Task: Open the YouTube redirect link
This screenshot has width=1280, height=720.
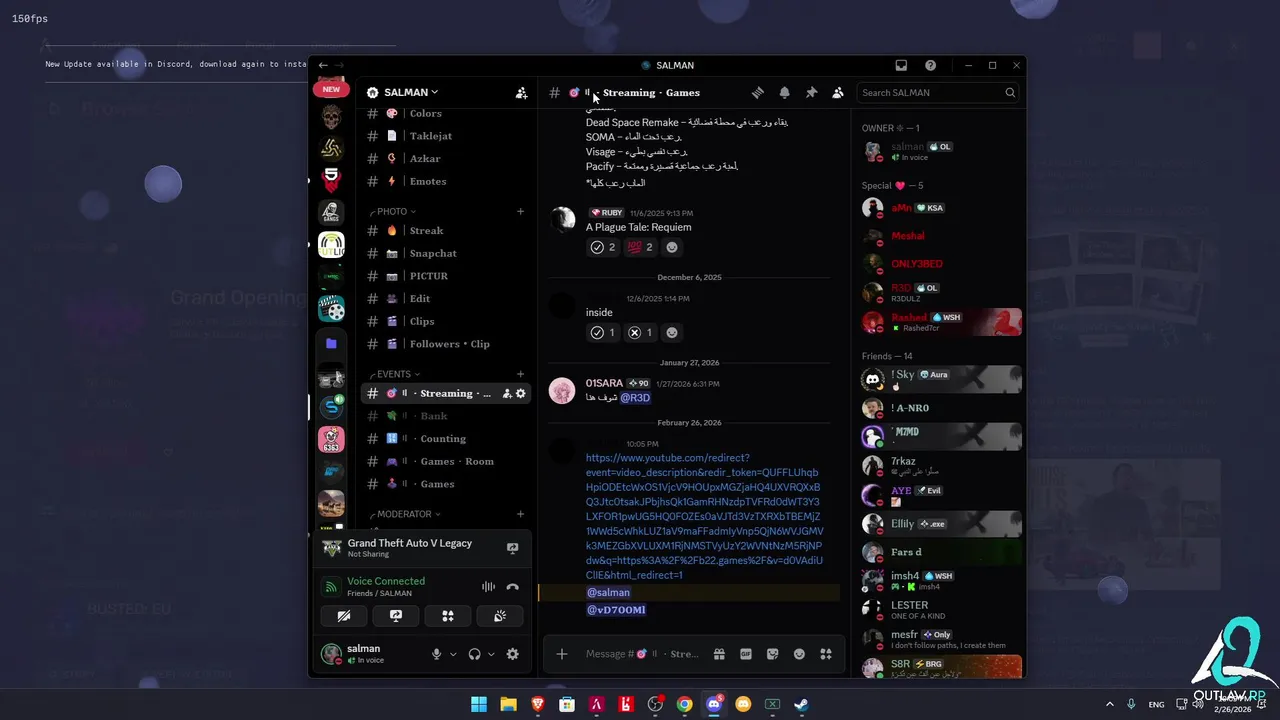Action: (704, 517)
